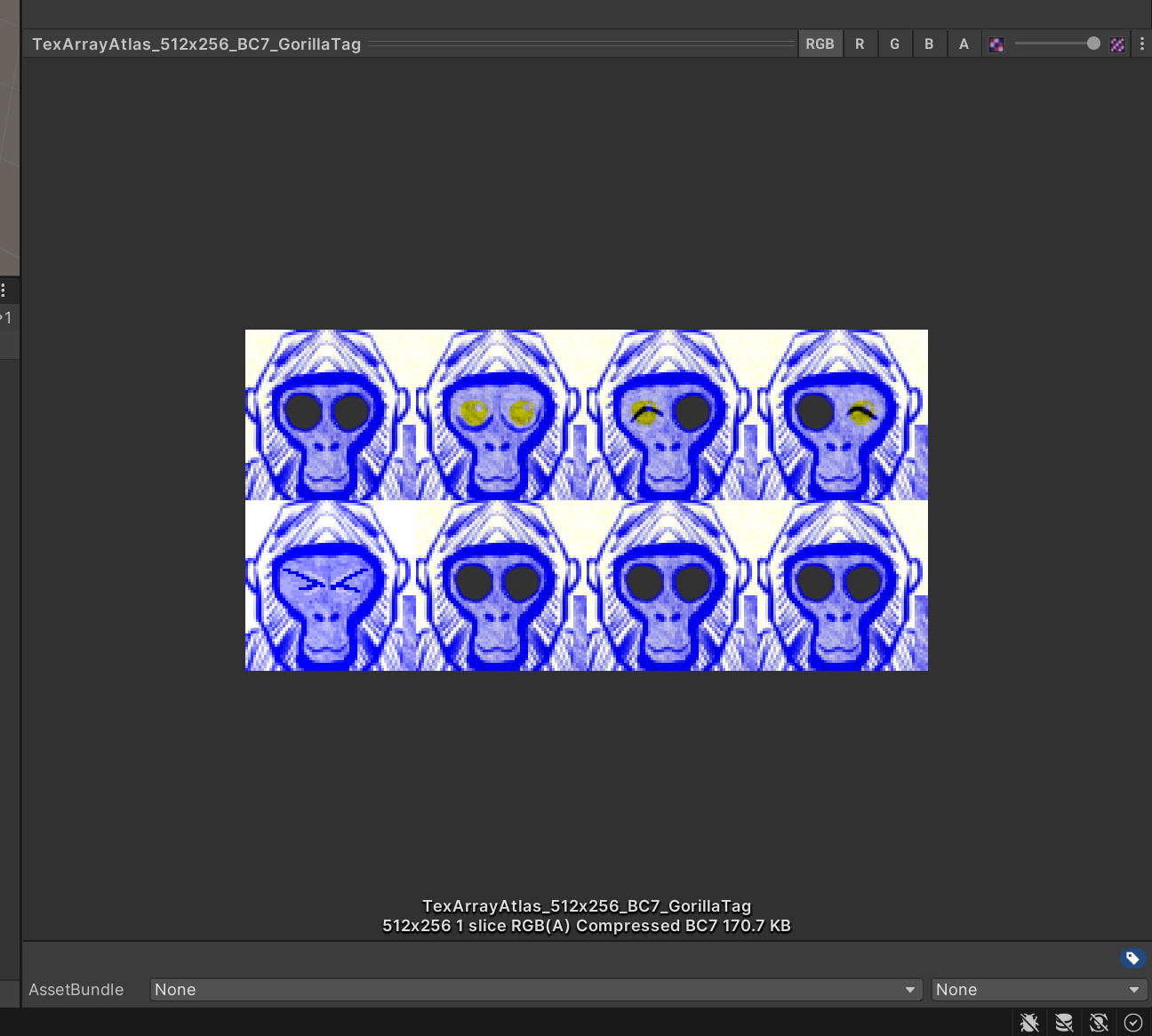Click the AssetBundle label
This screenshot has width=1152, height=1036.
point(76,990)
